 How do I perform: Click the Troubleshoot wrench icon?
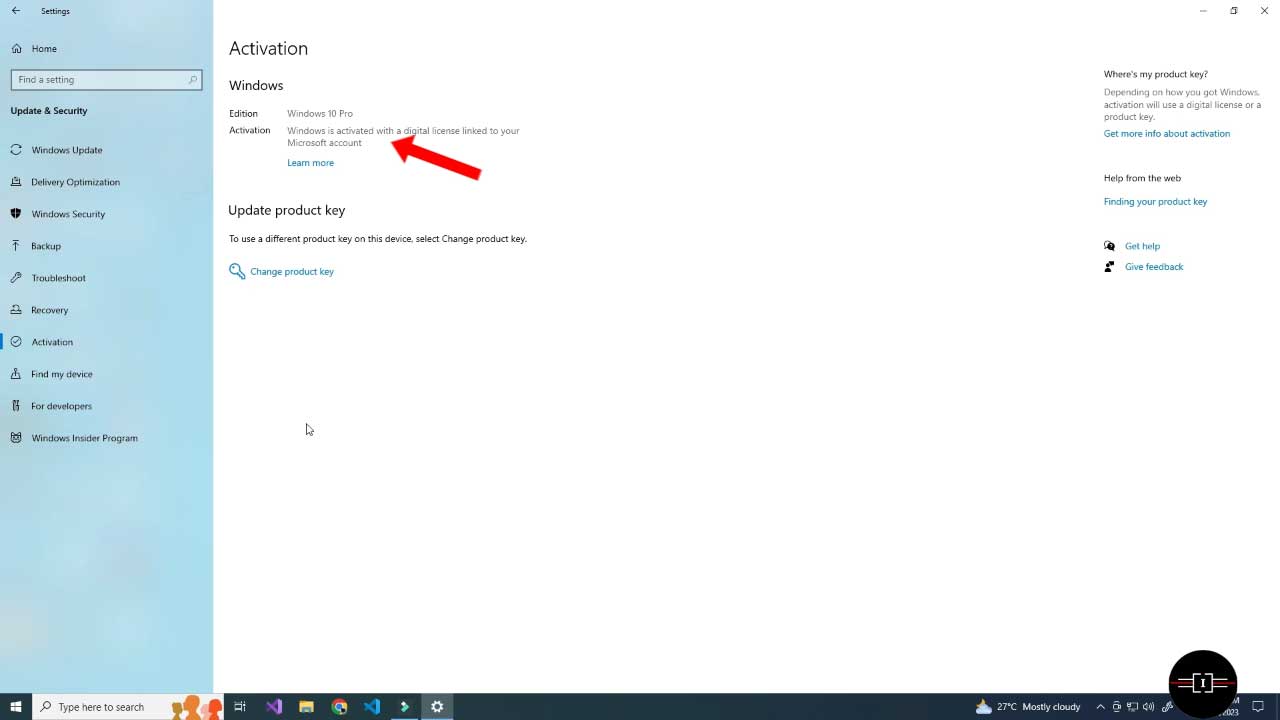click(x=16, y=278)
